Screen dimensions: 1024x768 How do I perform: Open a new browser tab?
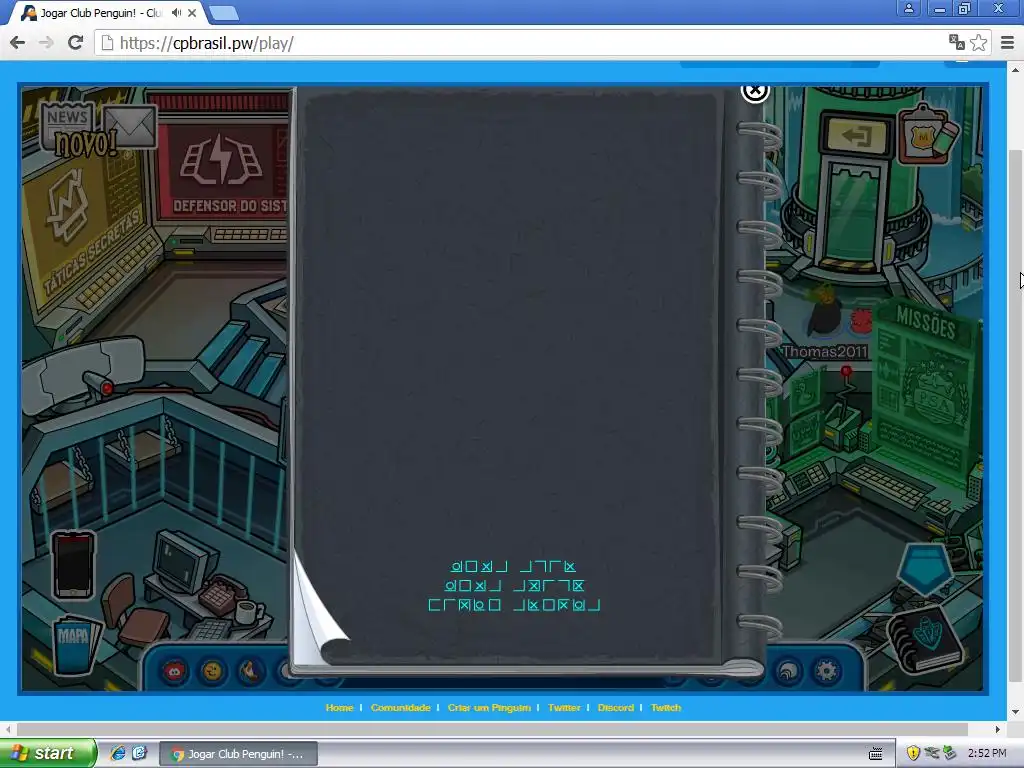(223, 13)
